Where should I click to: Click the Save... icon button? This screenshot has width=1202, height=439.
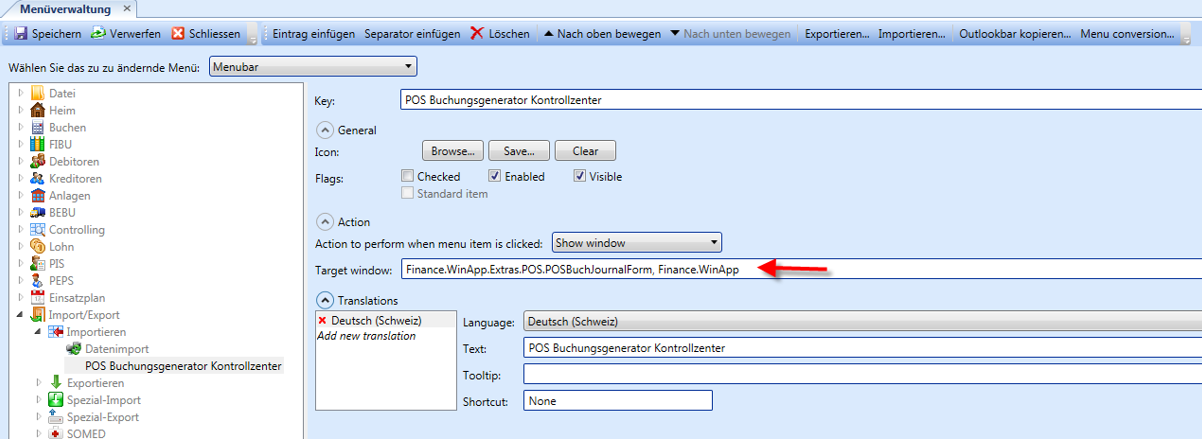point(520,151)
